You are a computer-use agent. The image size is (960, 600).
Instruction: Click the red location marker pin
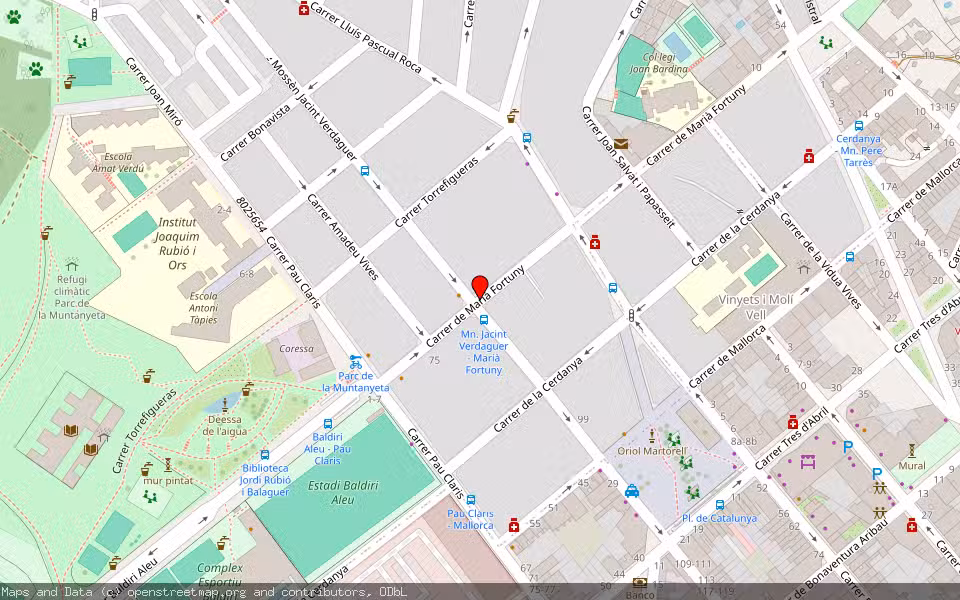pyautogui.click(x=480, y=287)
